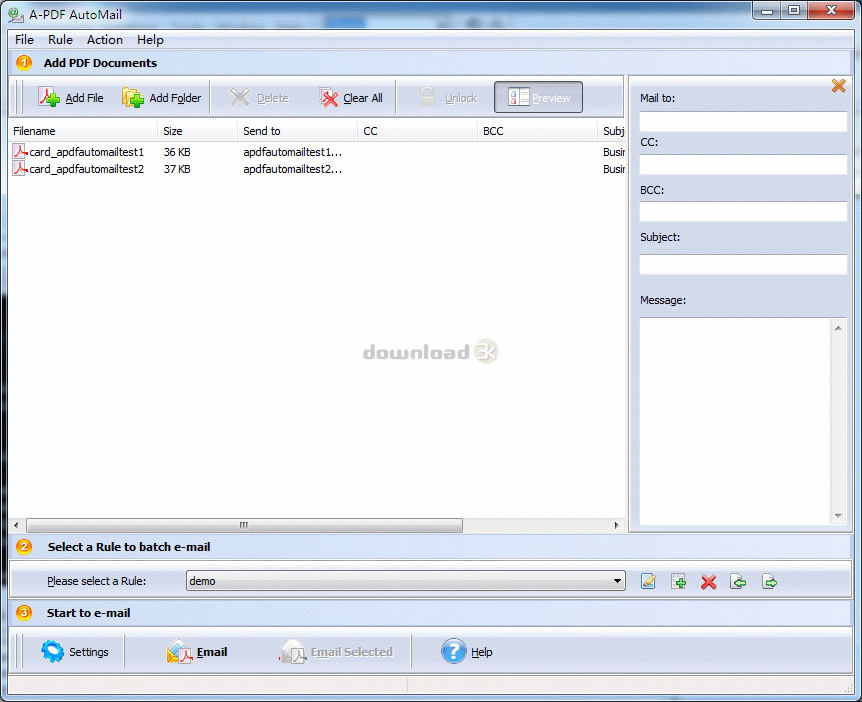Click the Message box scroll up arrow
The height and width of the screenshot is (702, 862).
click(x=838, y=328)
